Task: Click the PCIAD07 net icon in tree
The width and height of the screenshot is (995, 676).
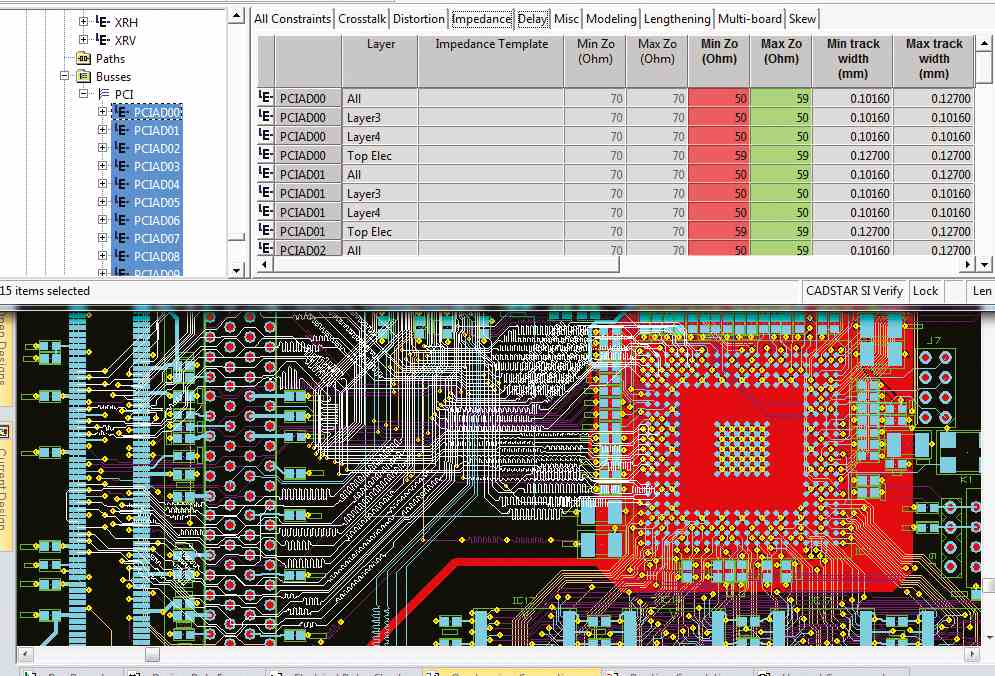Action: (122, 238)
